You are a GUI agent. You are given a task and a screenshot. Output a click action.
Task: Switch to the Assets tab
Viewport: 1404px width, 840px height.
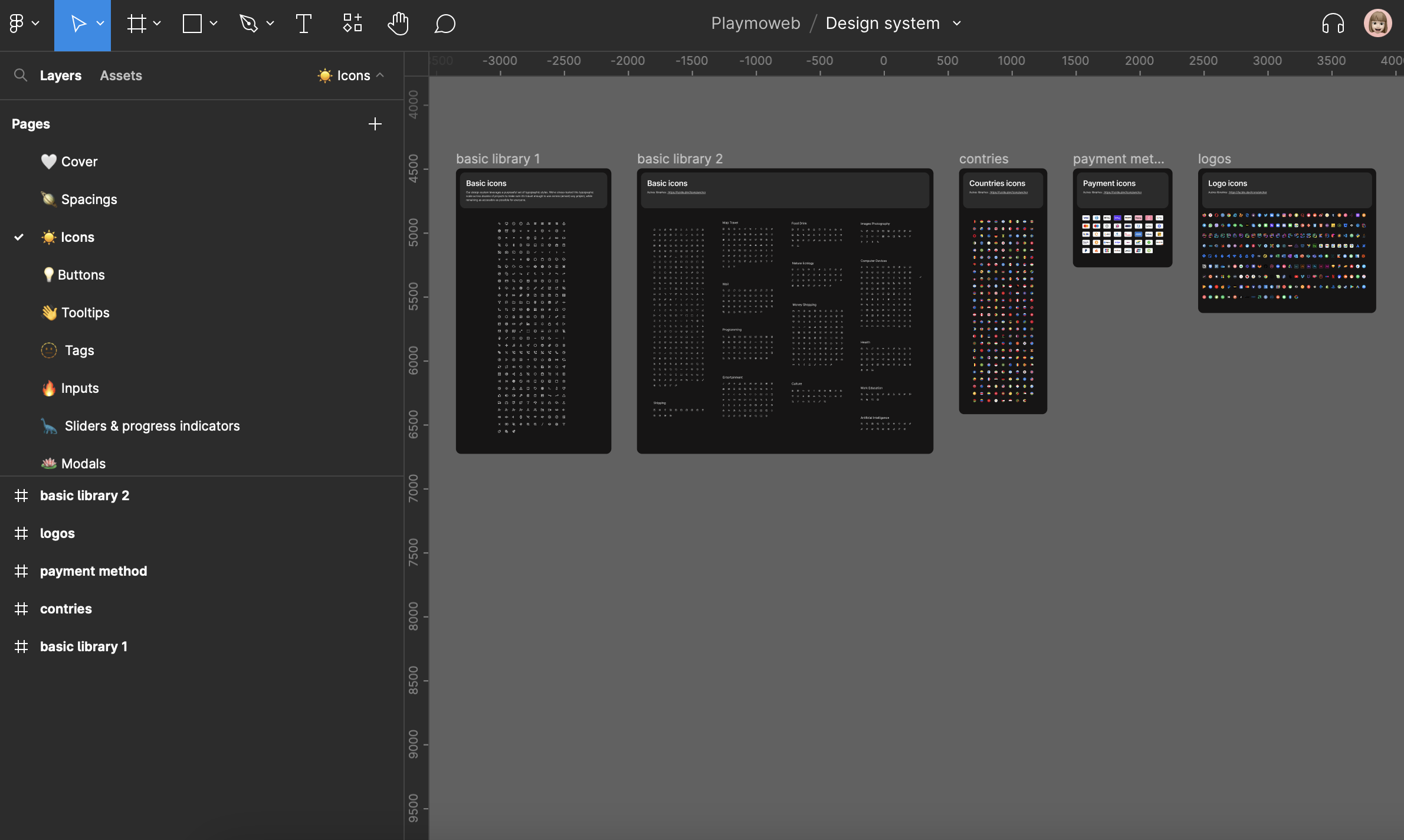pos(121,76)
